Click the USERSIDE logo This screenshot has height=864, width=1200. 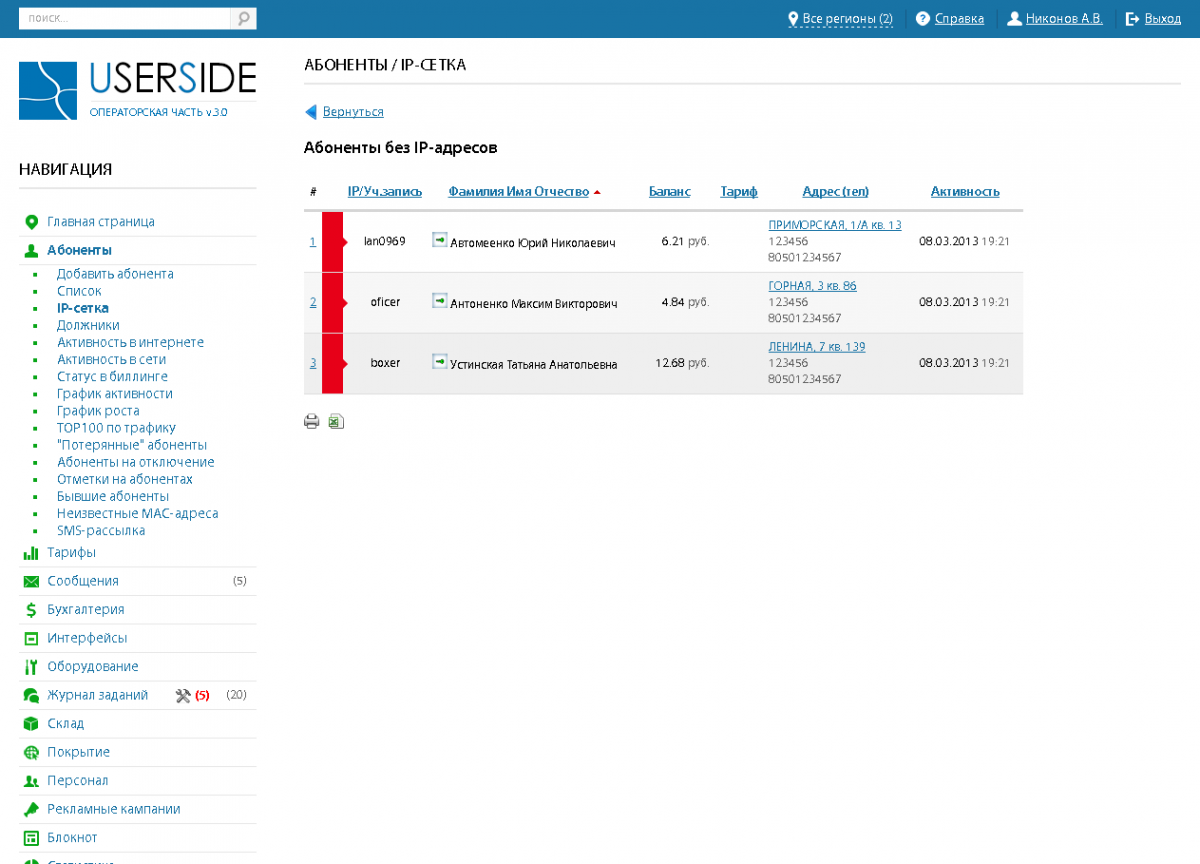click(137, 90)
